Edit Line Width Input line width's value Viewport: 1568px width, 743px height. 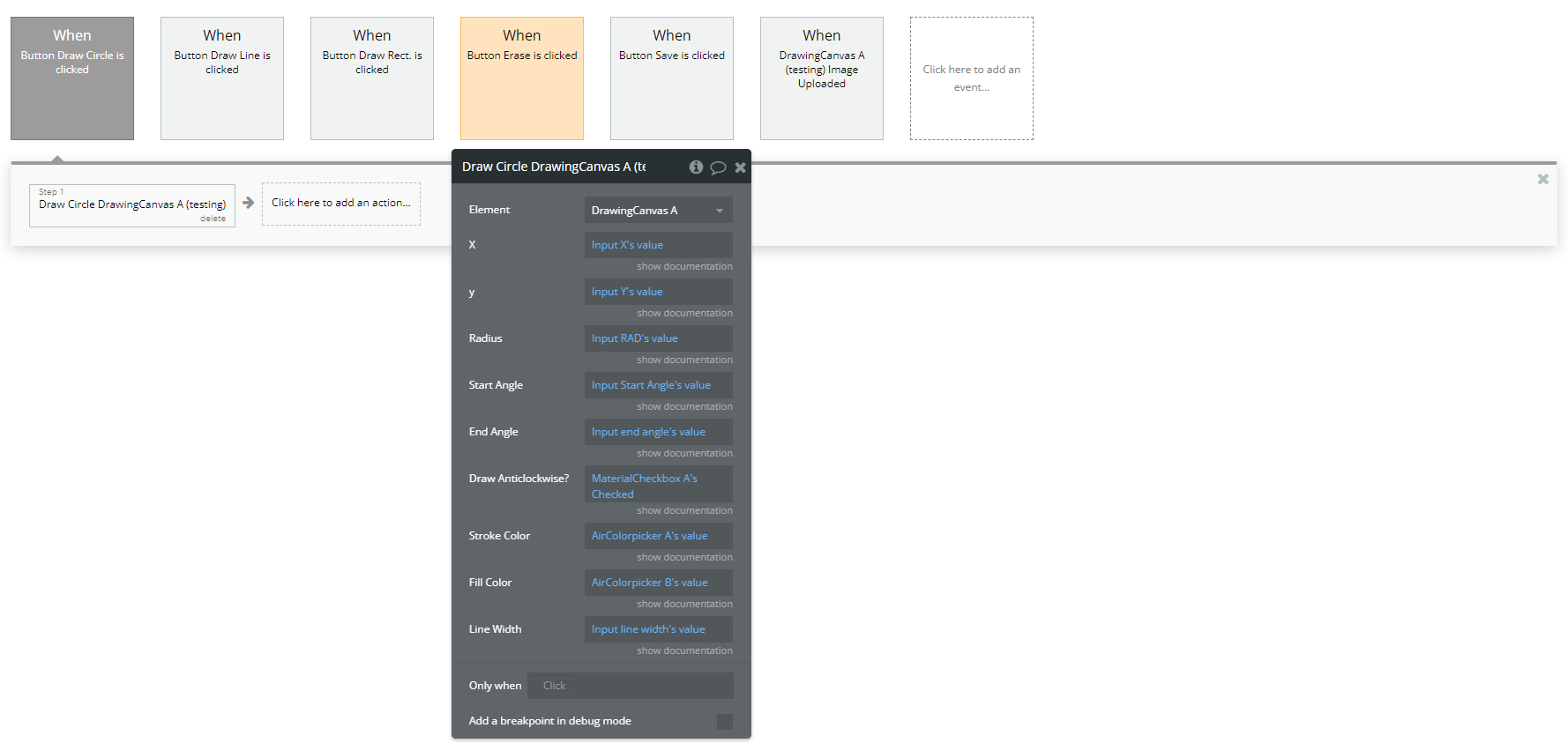click(x=659, y=629)
